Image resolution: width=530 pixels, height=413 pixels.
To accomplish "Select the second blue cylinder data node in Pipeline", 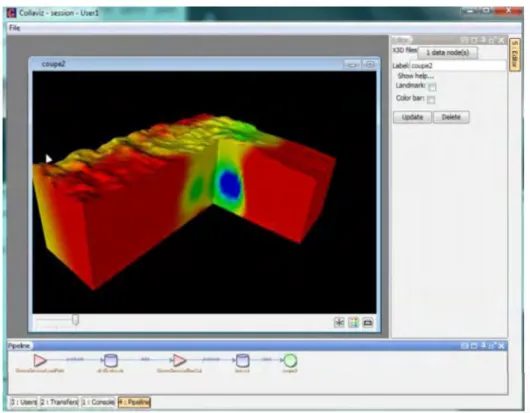I will pyautogui.click(x=242, y=361).
